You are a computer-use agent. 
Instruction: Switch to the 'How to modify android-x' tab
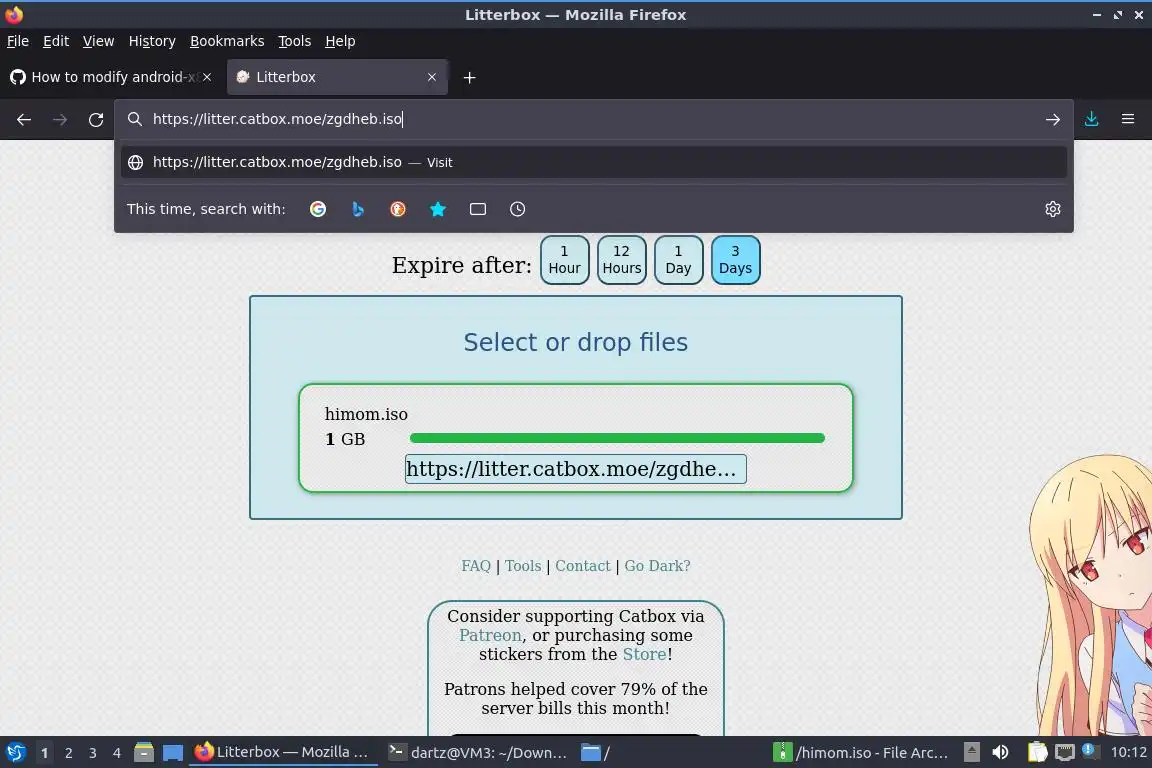[110, 77]
